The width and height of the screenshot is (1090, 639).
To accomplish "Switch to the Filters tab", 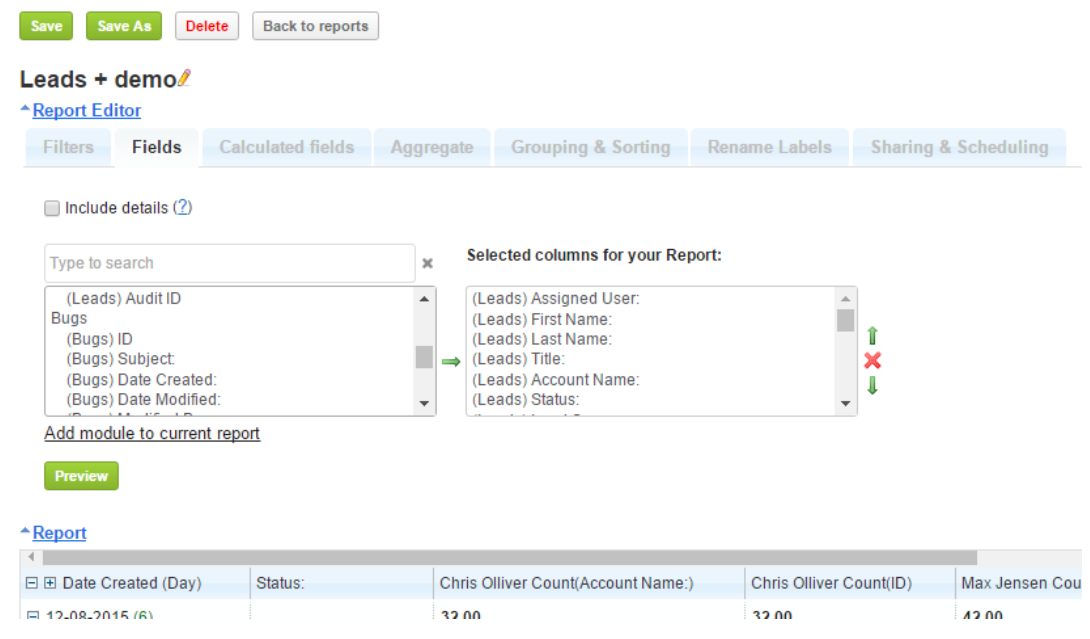I will pyautogui.click(x=68, y=147).
